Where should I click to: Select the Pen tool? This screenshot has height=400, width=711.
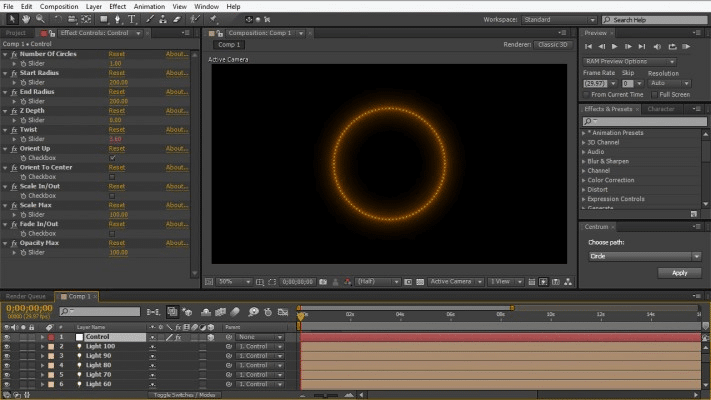[x=116, y=19]
